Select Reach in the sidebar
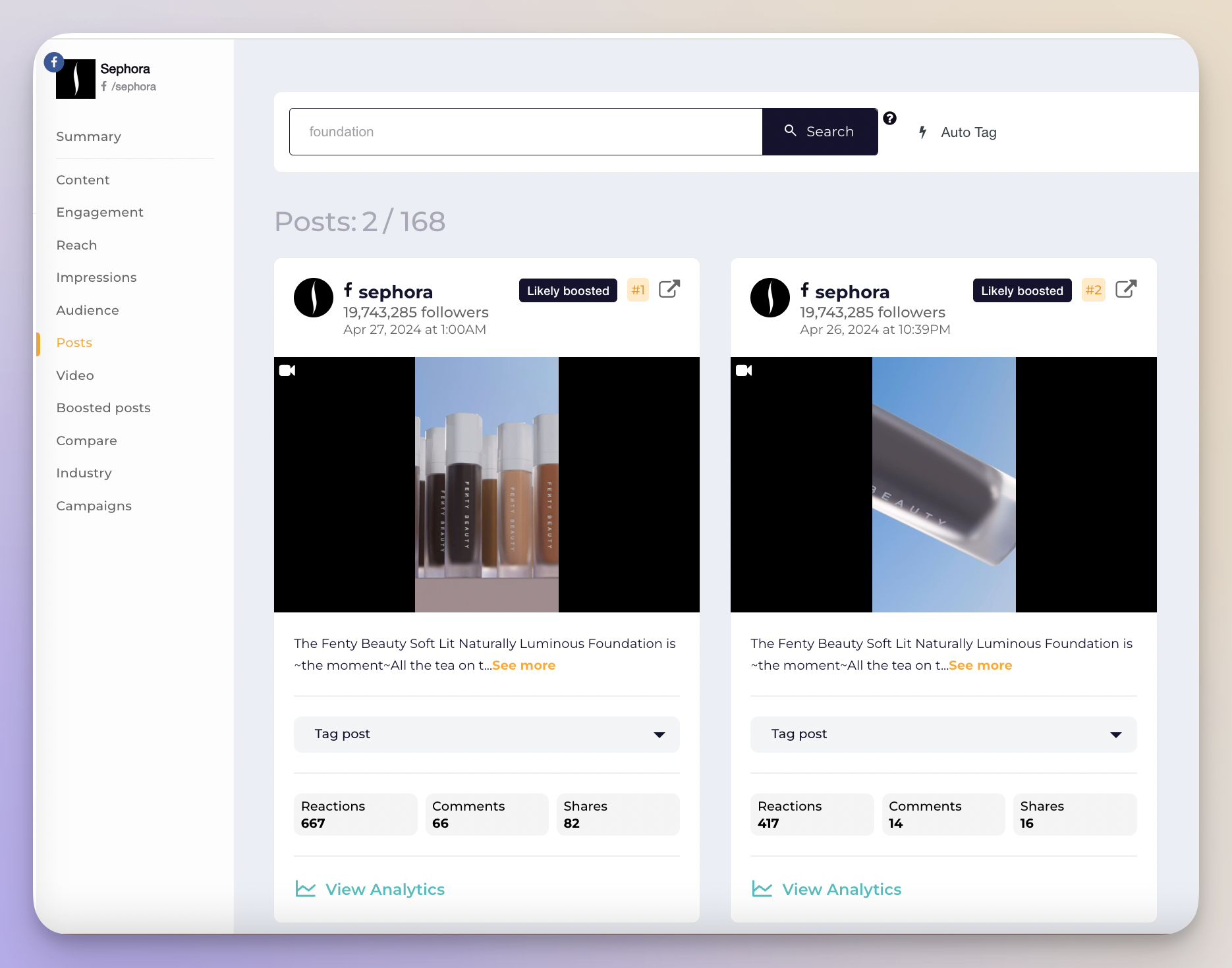Screen dimensions: 1232x968 pyautogui.click(x=76, y=245)
